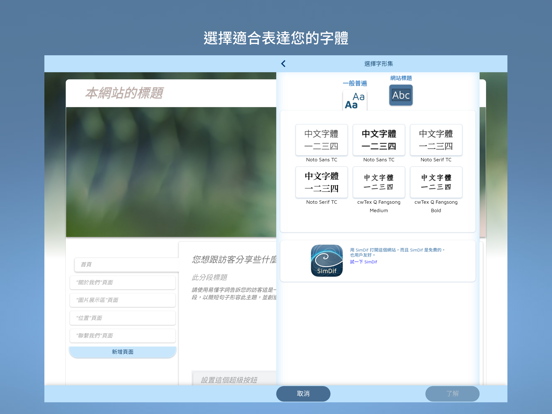
Task: Click the 設置這個超級按鈕 button placeholder
Action: tap(234, 379)
